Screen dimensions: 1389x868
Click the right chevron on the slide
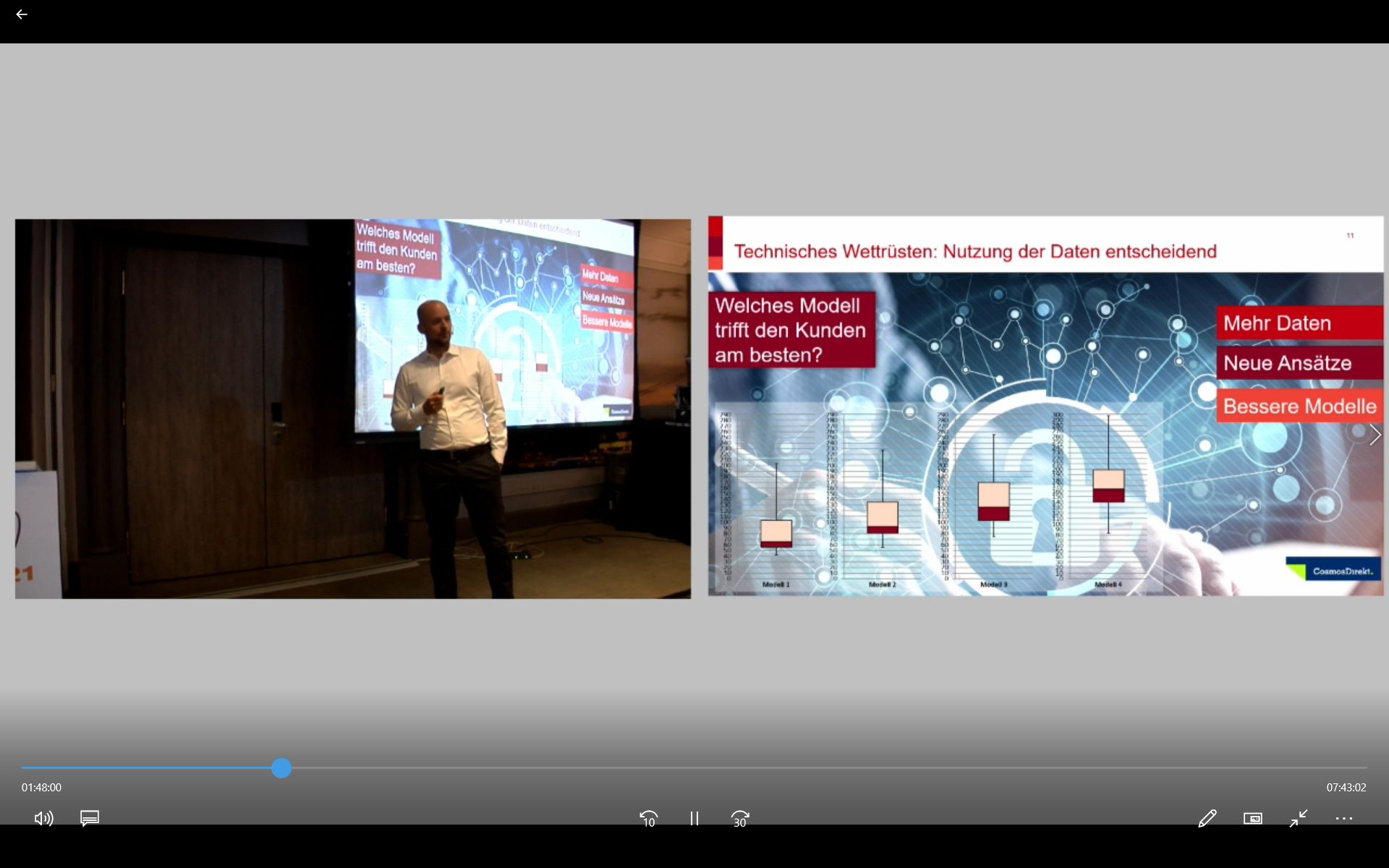1375,435
